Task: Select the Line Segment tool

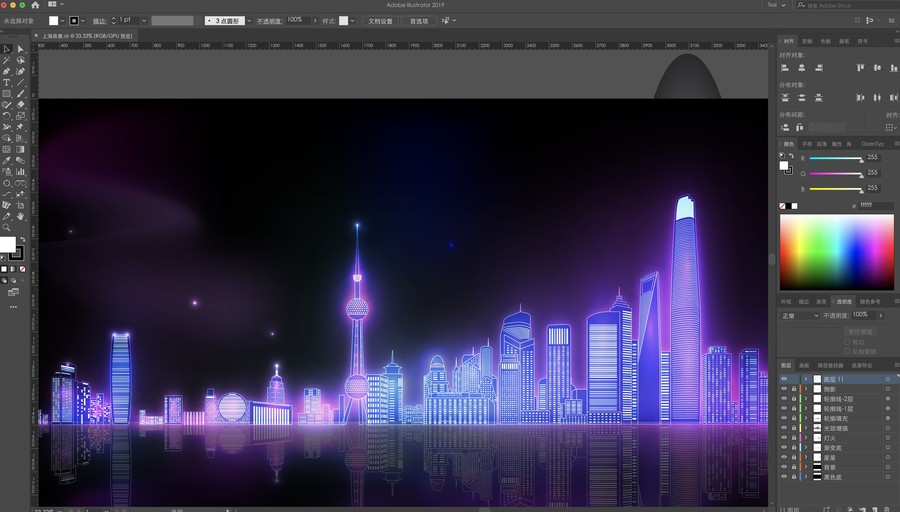Action: pos(21,83)
